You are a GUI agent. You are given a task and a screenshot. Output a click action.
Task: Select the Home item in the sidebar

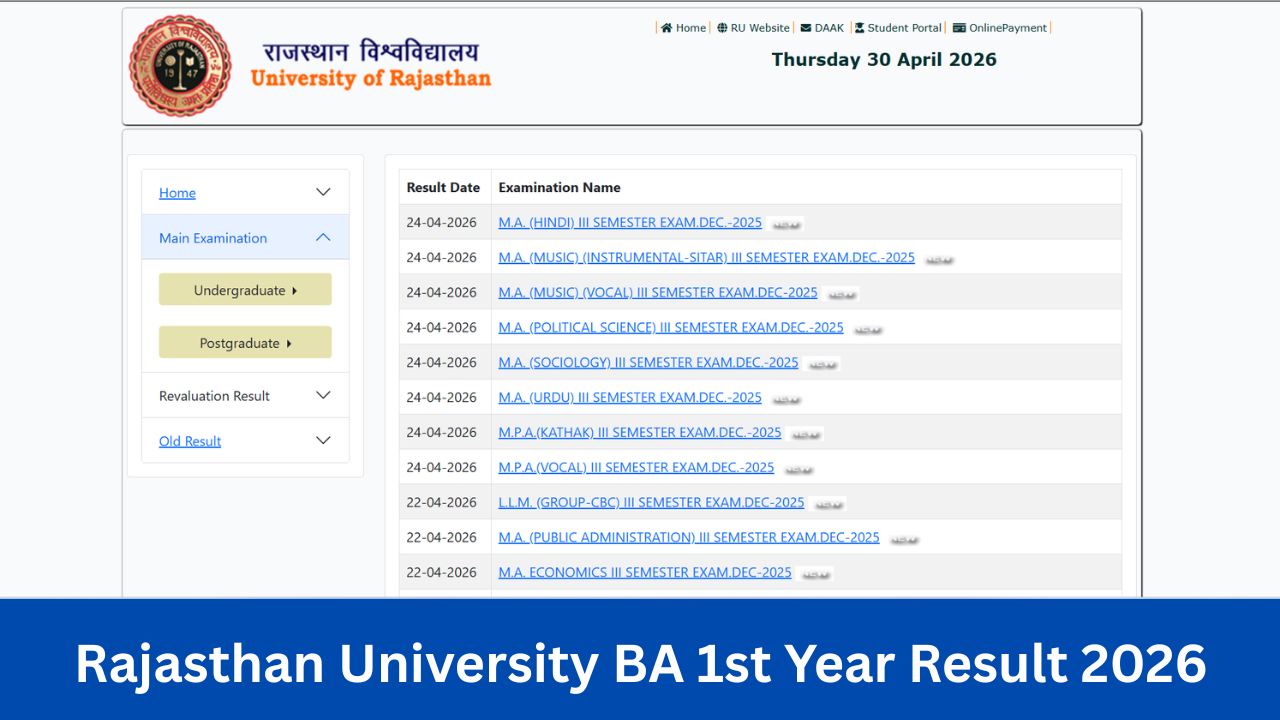[177, 193]
